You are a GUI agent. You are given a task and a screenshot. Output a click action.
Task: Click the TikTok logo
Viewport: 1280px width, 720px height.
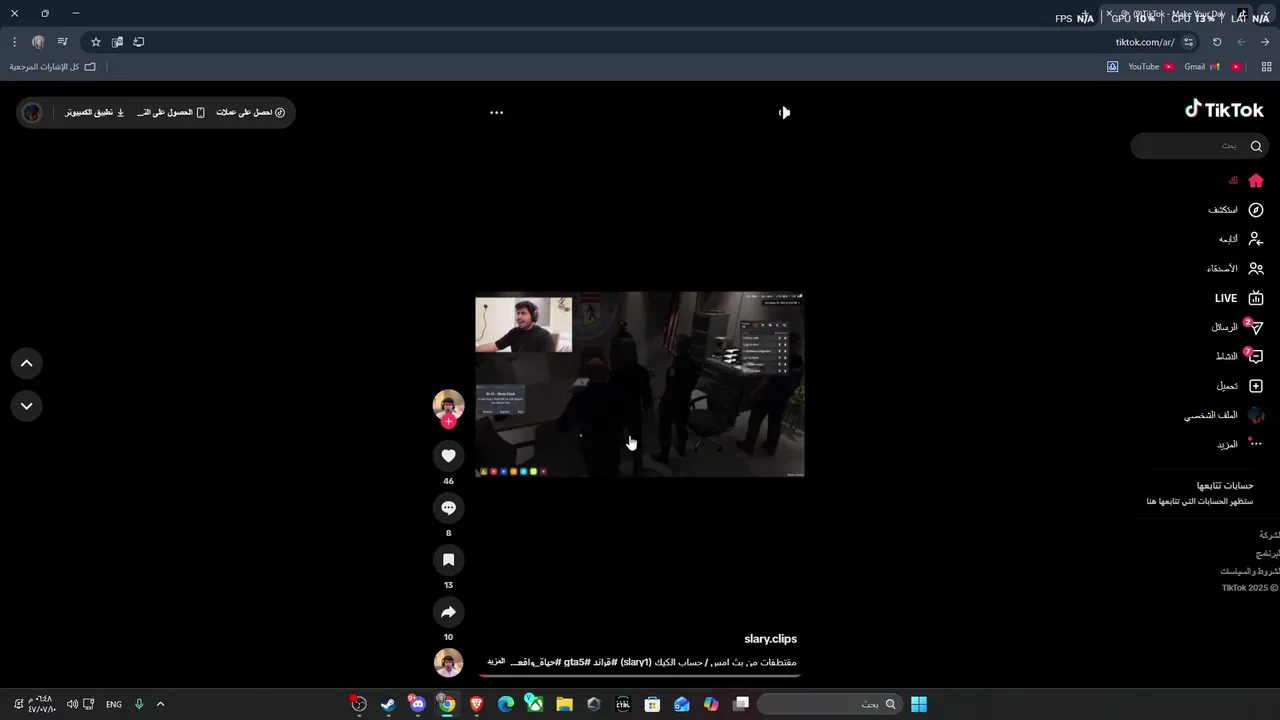[1224, 110]
